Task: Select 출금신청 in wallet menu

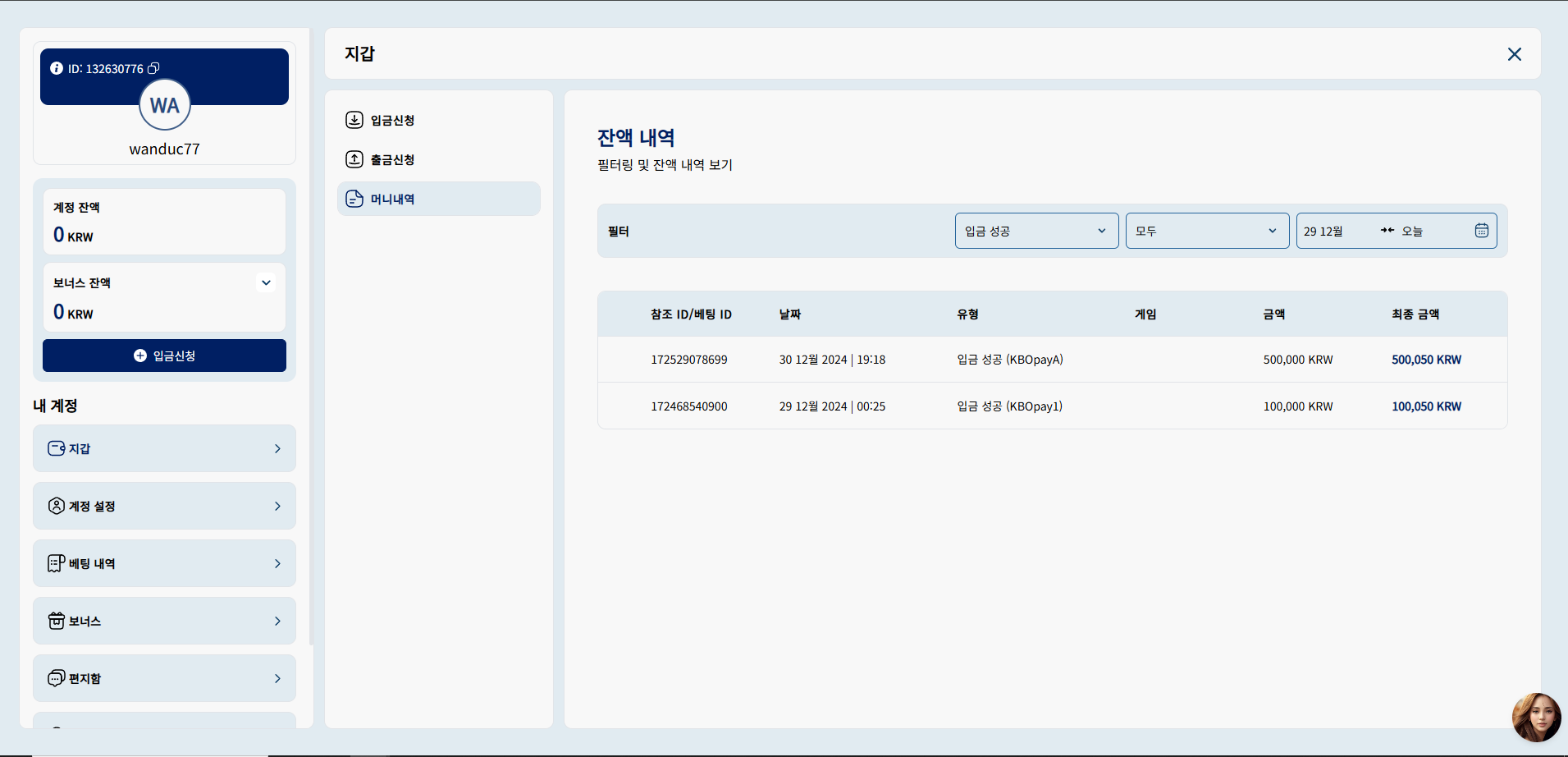Action: tap(439, 159)
